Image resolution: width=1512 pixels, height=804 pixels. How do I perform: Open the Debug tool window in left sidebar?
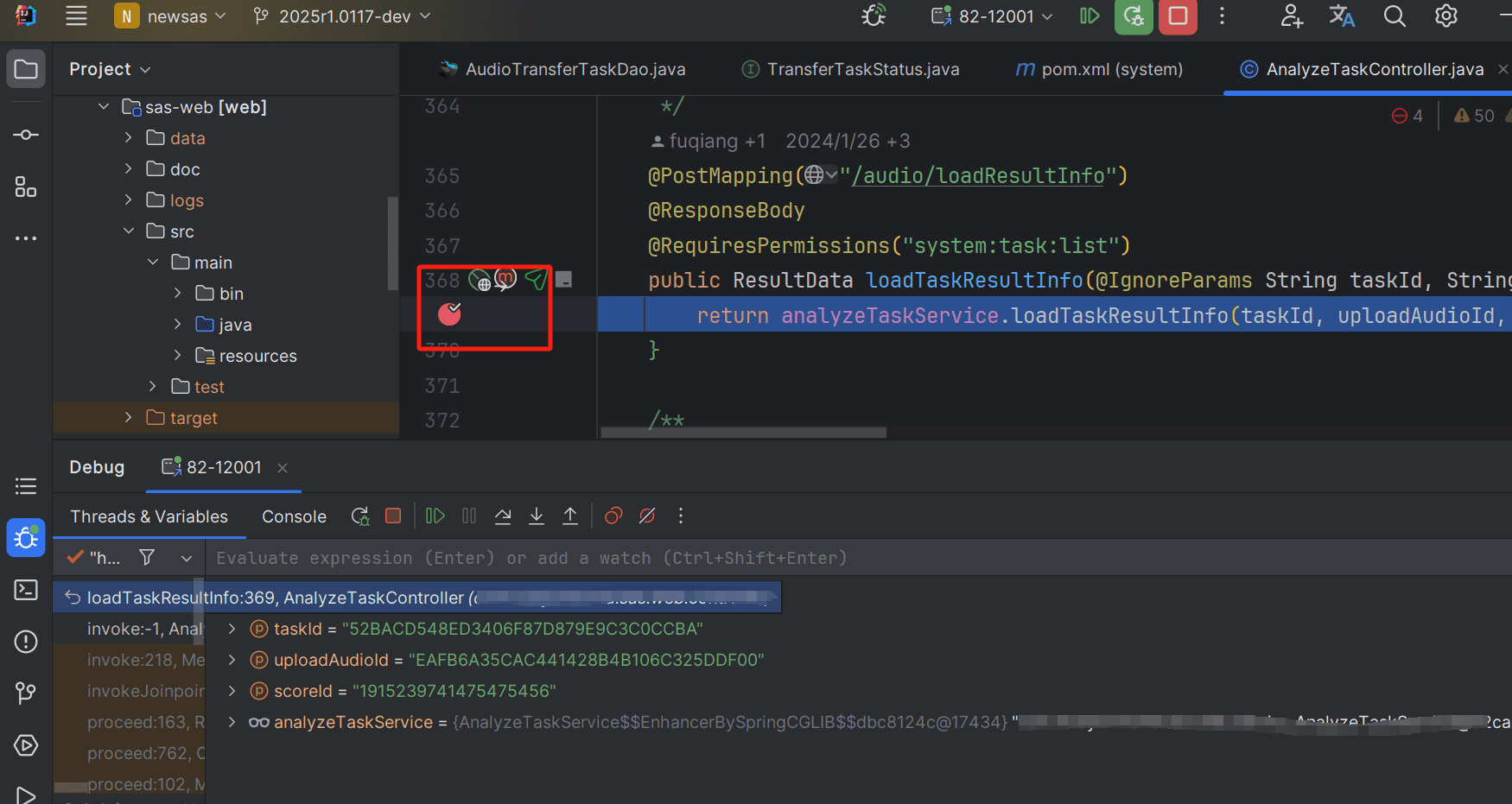pyautogui.click(x=26, y=538)
